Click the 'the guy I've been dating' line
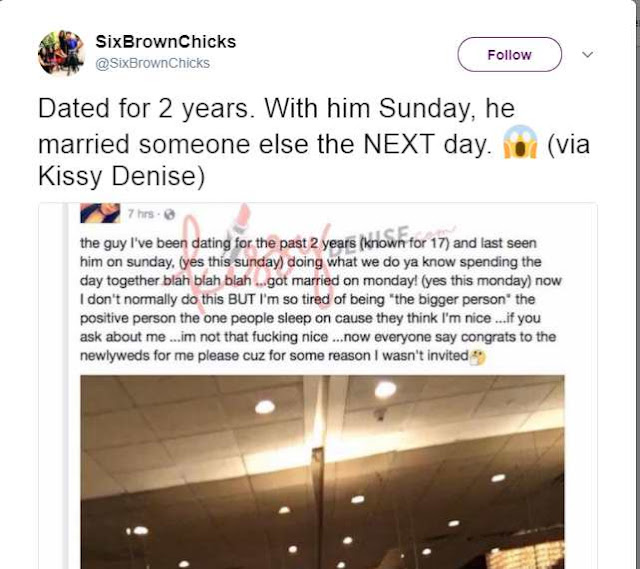The width and height of the screenshot is (640, 569). point(308,243)
